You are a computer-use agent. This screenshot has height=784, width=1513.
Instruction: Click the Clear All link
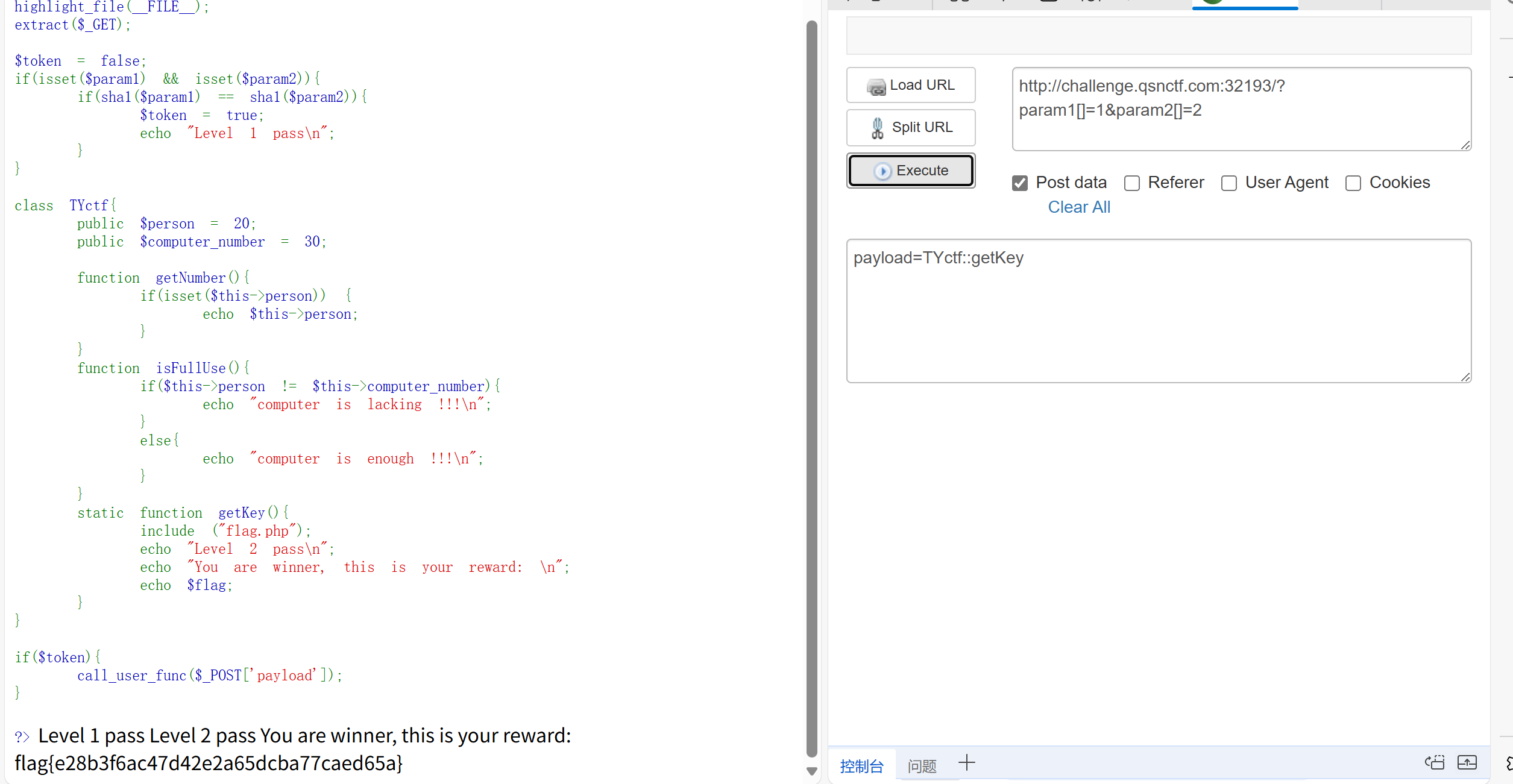[x=1078, y=207]
